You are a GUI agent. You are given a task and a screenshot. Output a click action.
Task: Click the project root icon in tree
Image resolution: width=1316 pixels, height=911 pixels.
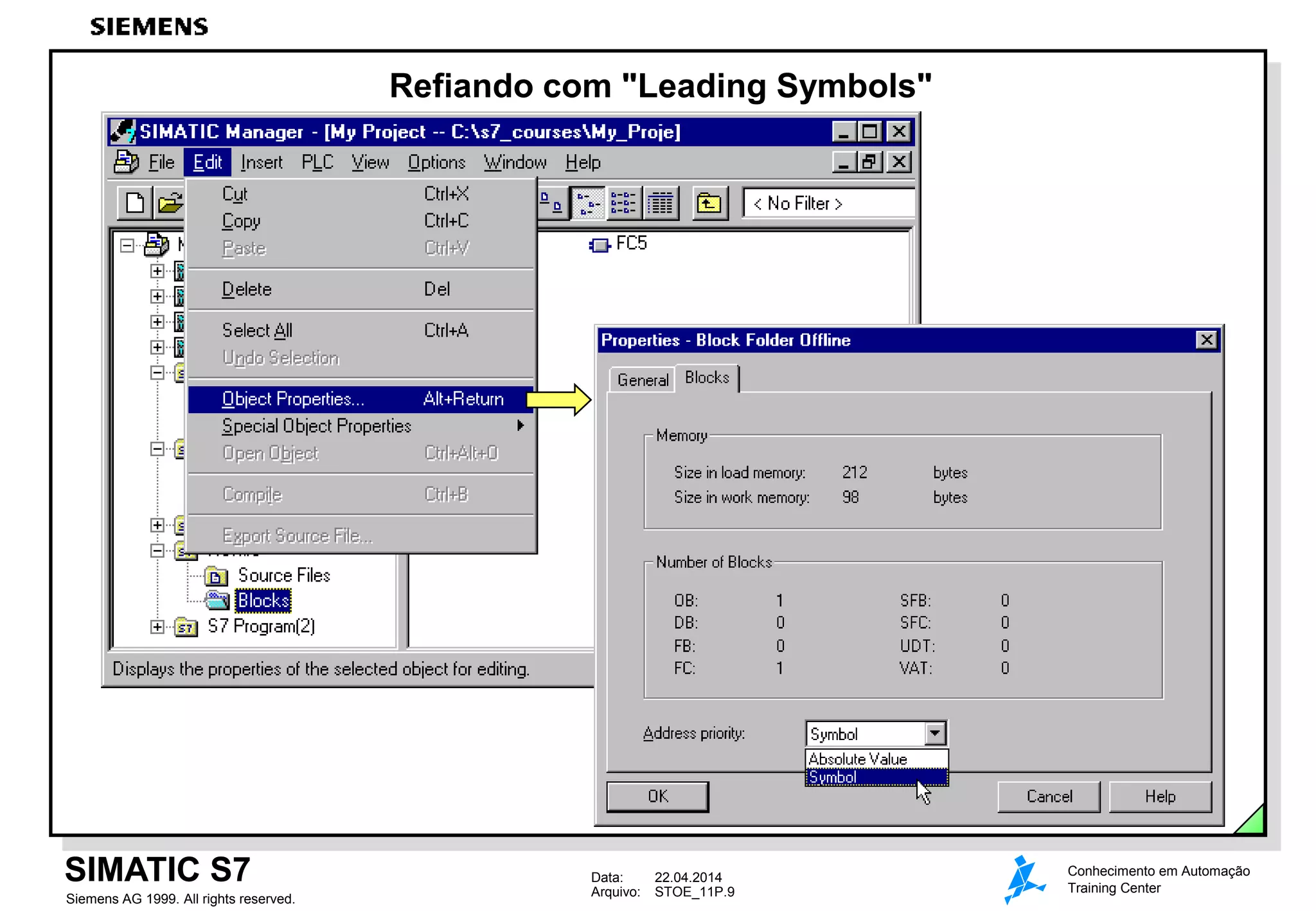(156, 245)
